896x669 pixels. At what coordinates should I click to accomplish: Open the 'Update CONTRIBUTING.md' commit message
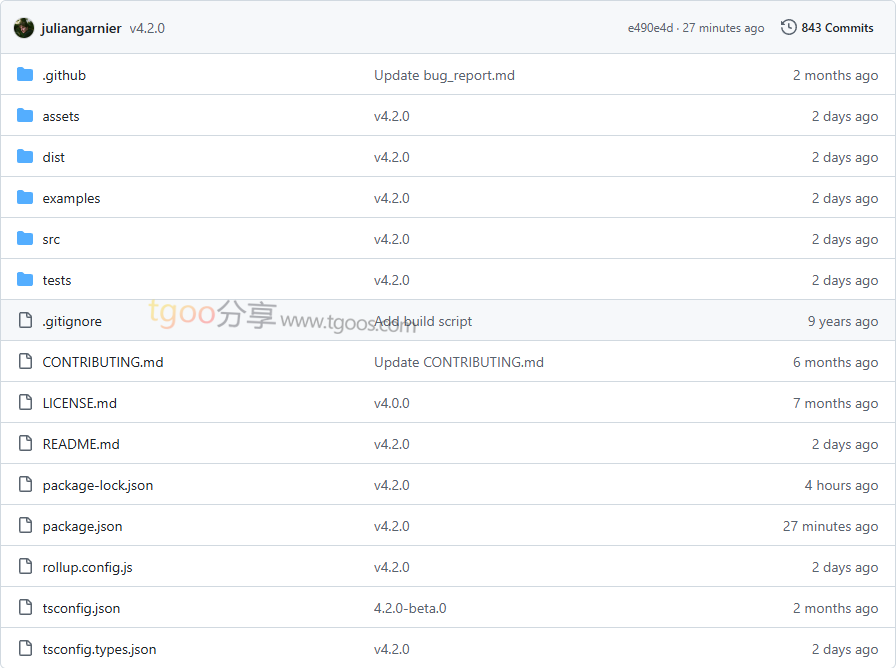[458, 362]
